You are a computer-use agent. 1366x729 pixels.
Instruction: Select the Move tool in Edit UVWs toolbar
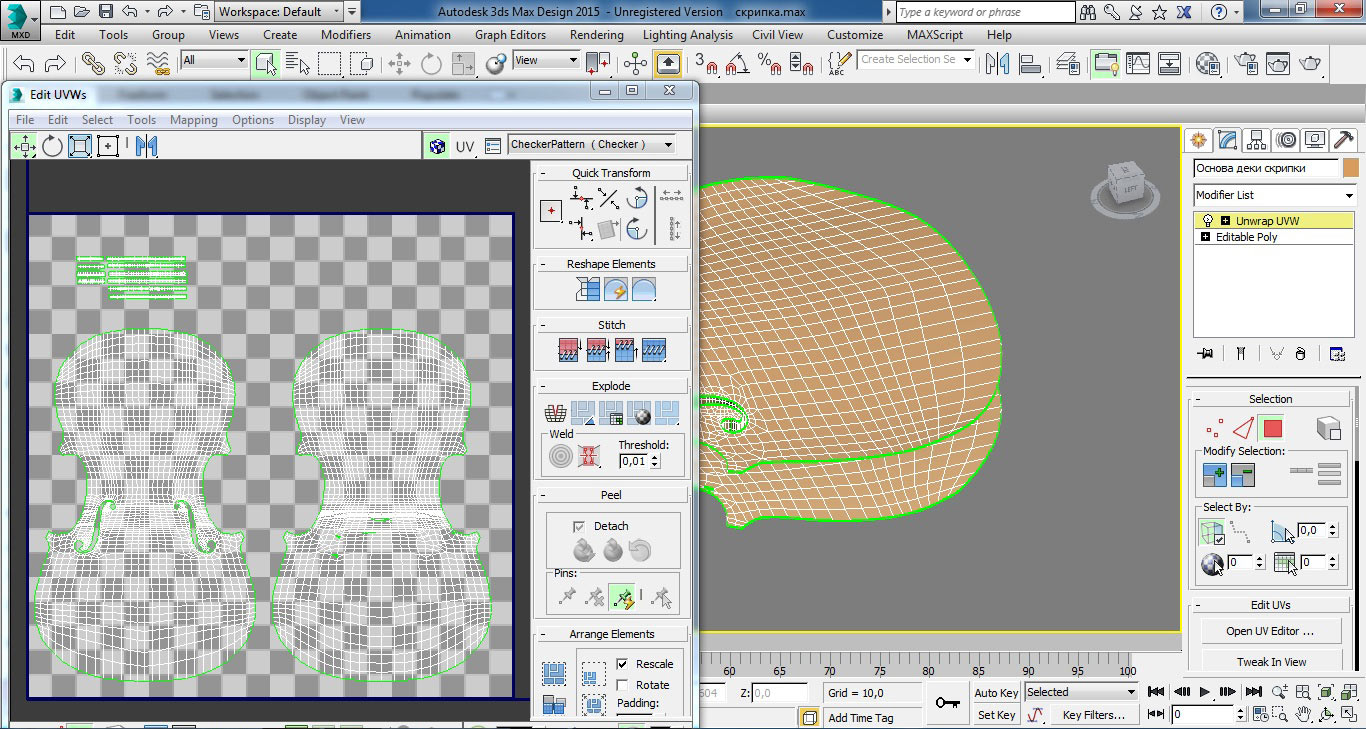[x=25, y=147]
